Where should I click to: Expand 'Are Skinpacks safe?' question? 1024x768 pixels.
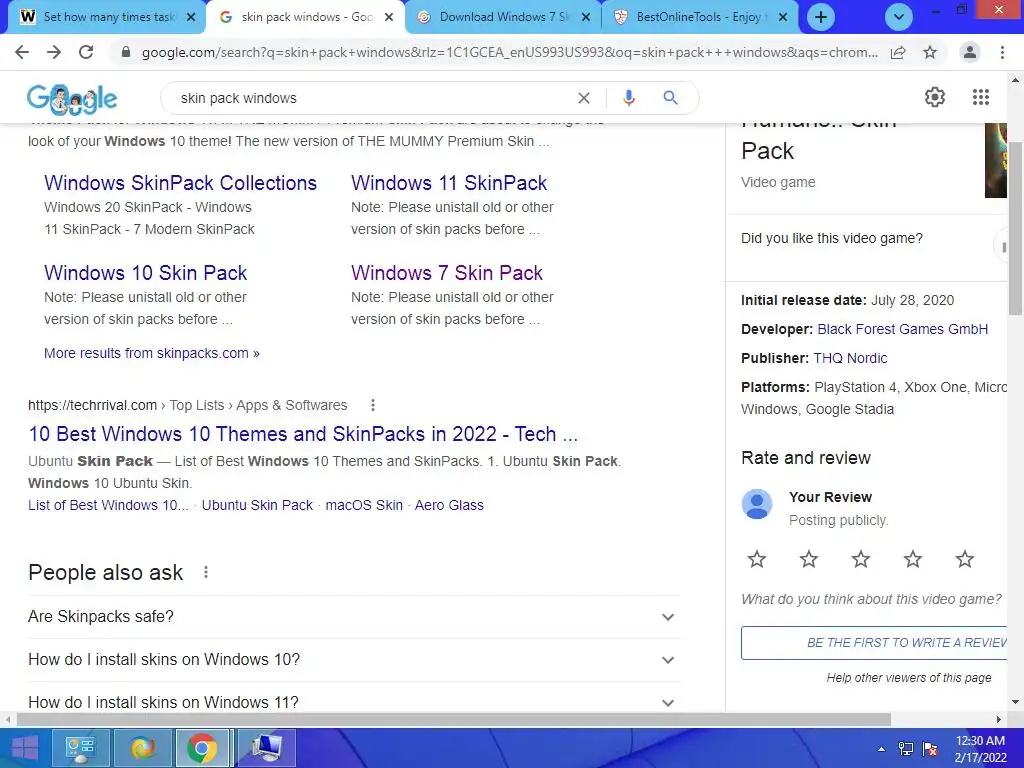[353, 616]
